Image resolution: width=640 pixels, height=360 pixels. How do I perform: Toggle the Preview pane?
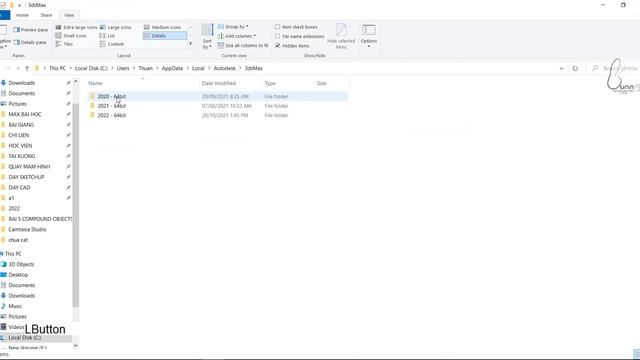[x=31, y=30]
